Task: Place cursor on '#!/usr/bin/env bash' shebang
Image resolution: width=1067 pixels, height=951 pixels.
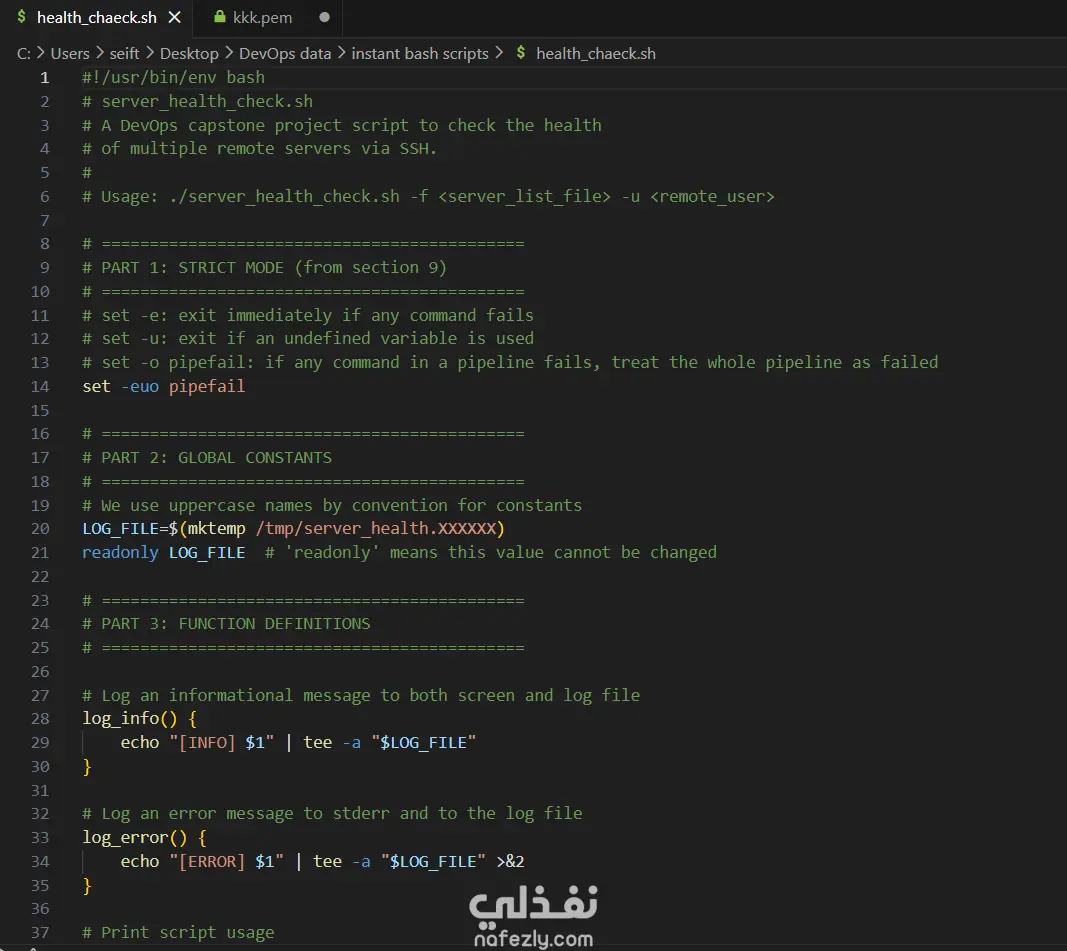Action: point(174,78)
